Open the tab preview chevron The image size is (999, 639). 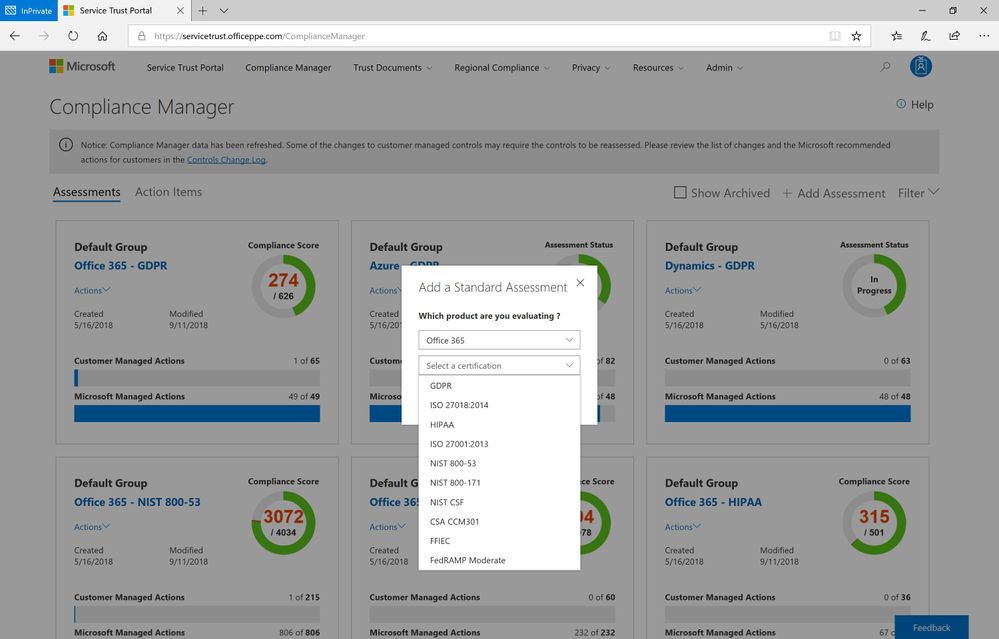tap(224, 10)
